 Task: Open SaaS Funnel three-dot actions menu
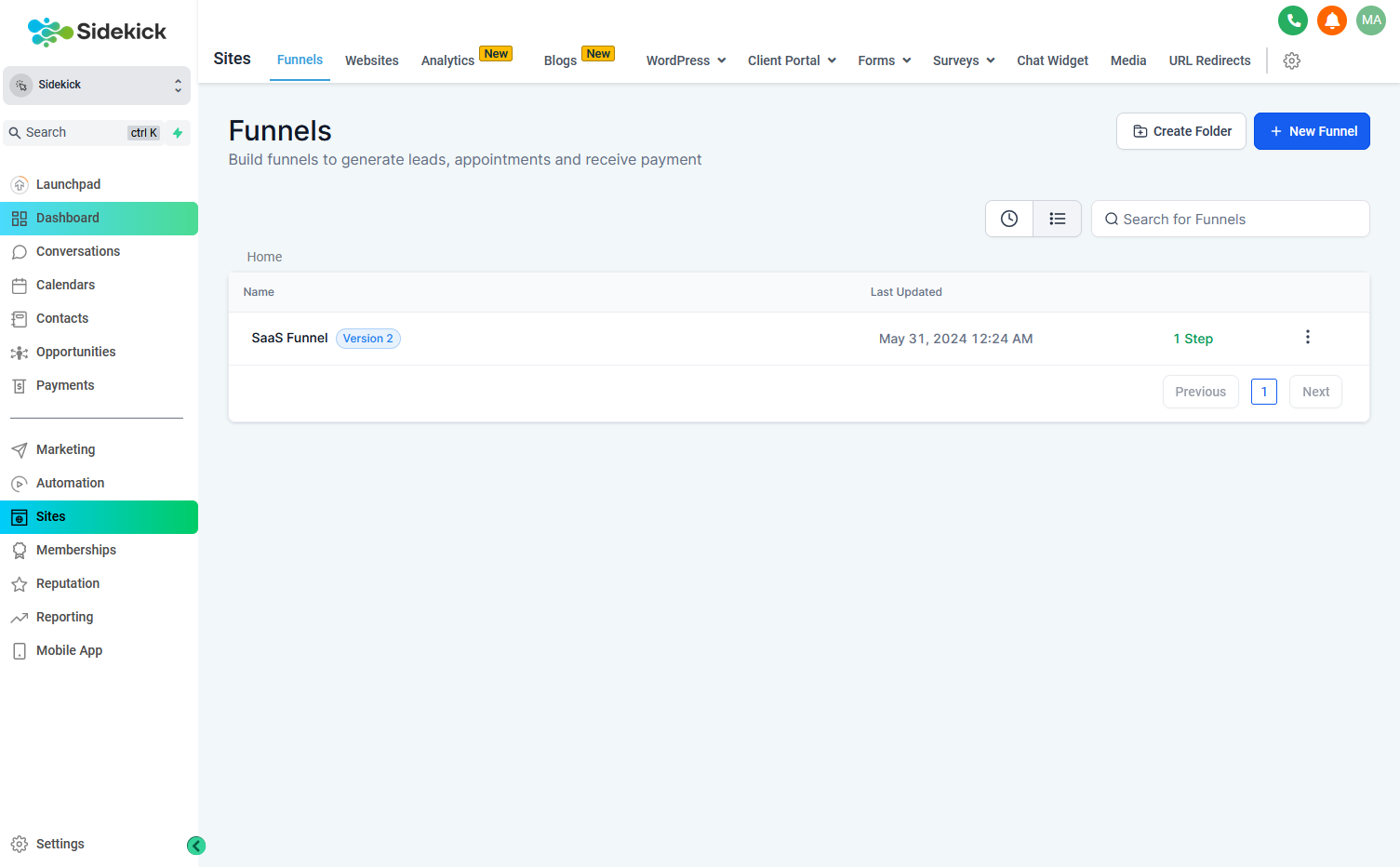[x=1308, y=337]
